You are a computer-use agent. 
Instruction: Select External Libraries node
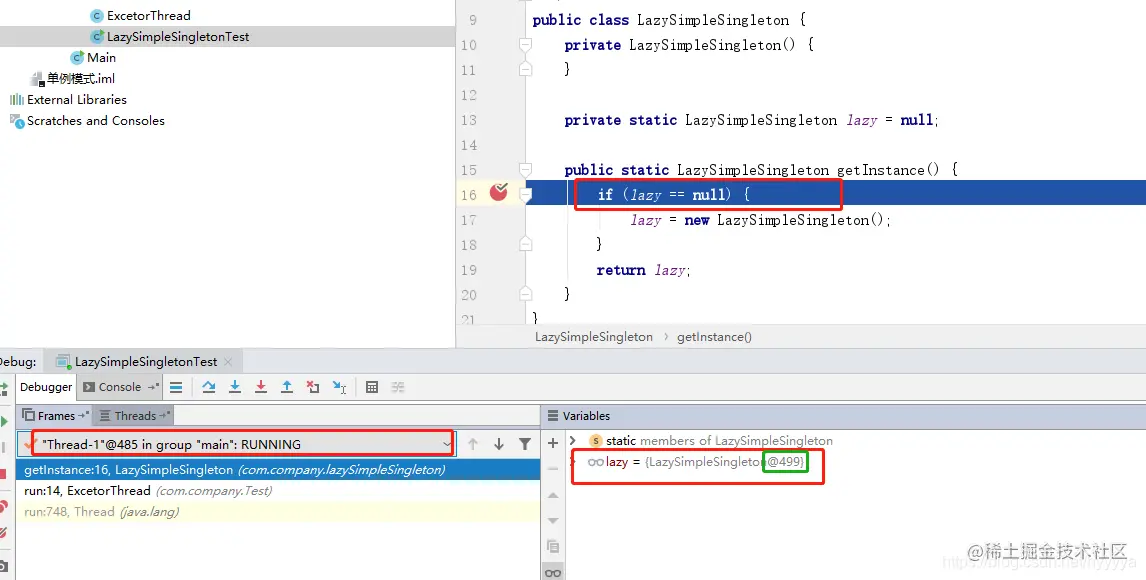click(69, 99)
